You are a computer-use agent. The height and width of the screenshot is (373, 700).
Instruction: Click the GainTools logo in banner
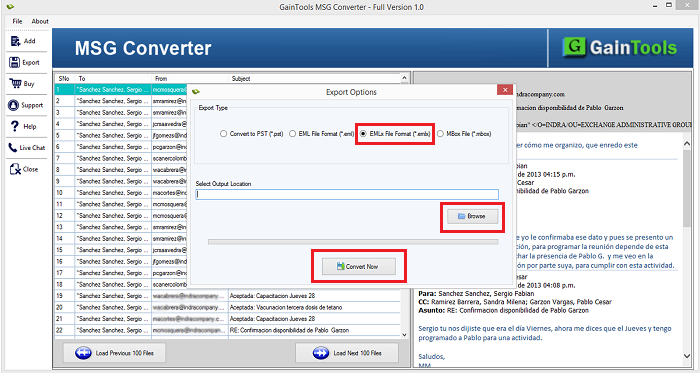click(x=620, y=47)
